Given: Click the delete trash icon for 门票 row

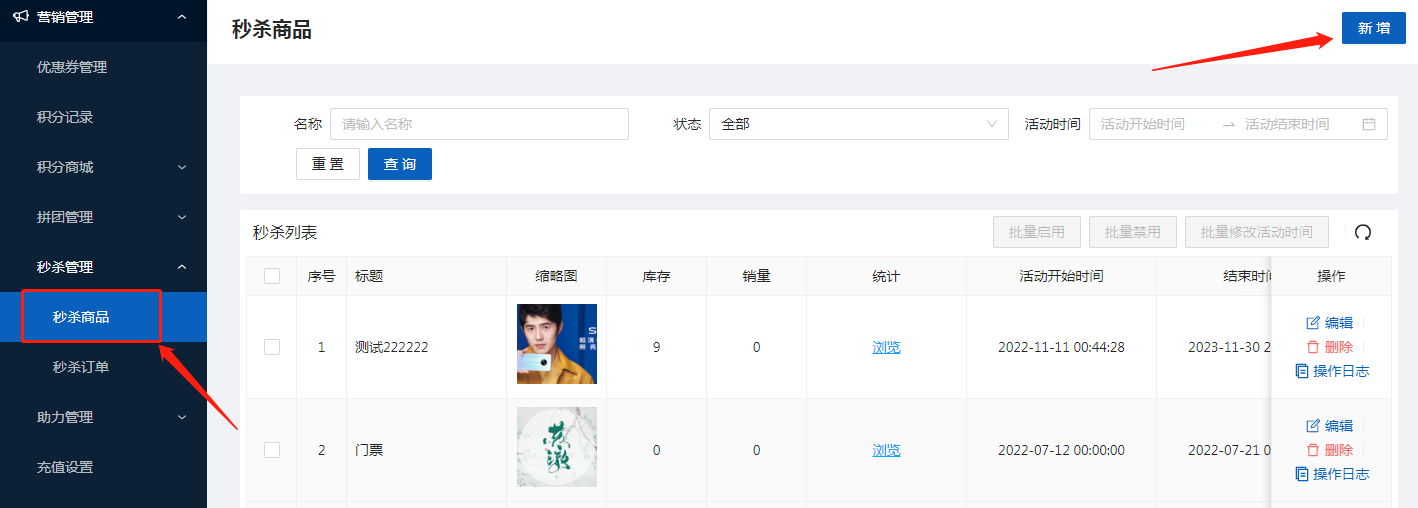Looking at the screenshot, I should pos(1313,450).
